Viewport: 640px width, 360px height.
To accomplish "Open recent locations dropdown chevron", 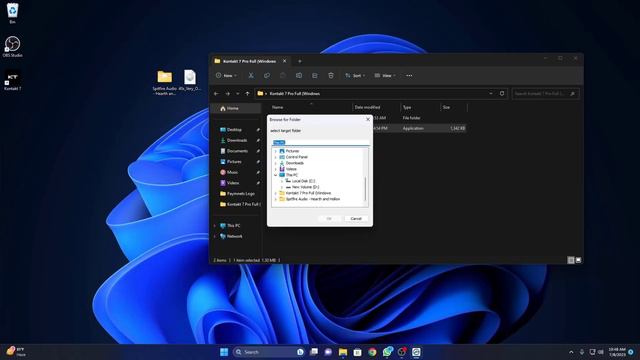I will 238,94.
